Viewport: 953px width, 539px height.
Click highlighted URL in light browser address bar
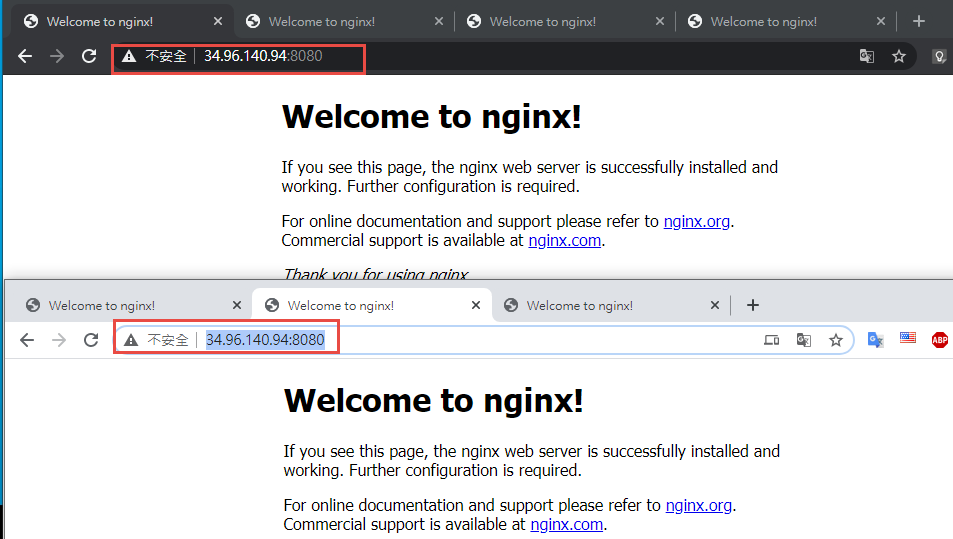click(265, 340)
